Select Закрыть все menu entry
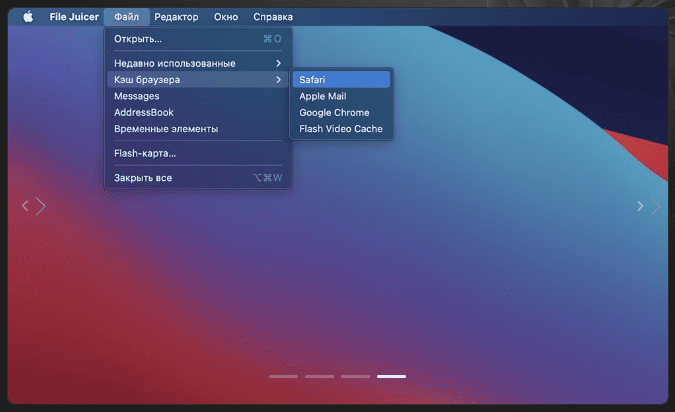Image resolution: width=675 pixels, height=412 pixels. [198, 178]
